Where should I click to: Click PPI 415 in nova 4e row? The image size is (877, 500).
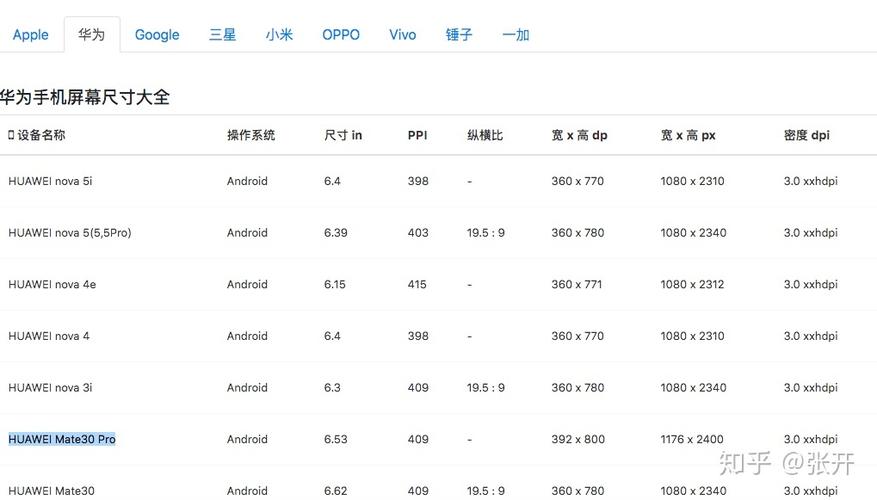(x=417, y=284)
